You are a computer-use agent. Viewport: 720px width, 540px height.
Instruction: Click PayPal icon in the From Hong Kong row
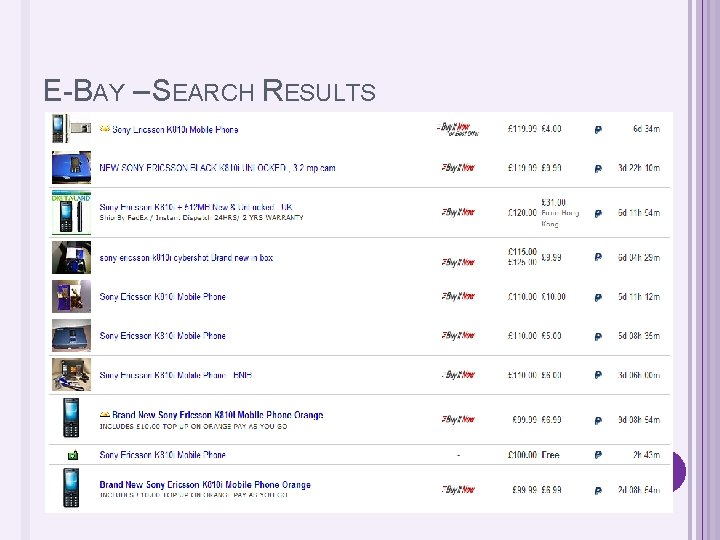pos(598,214)
